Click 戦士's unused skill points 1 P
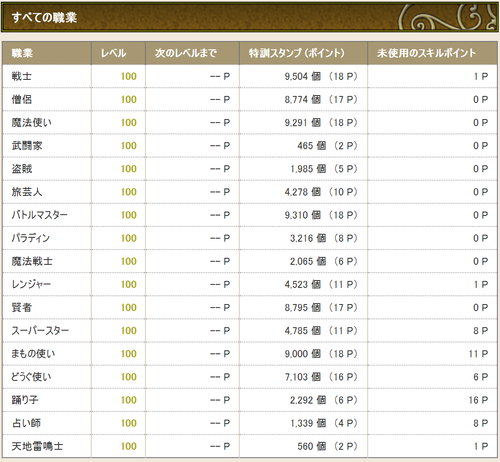This screenshot has height=462, width=500. [x=481, y=76]
